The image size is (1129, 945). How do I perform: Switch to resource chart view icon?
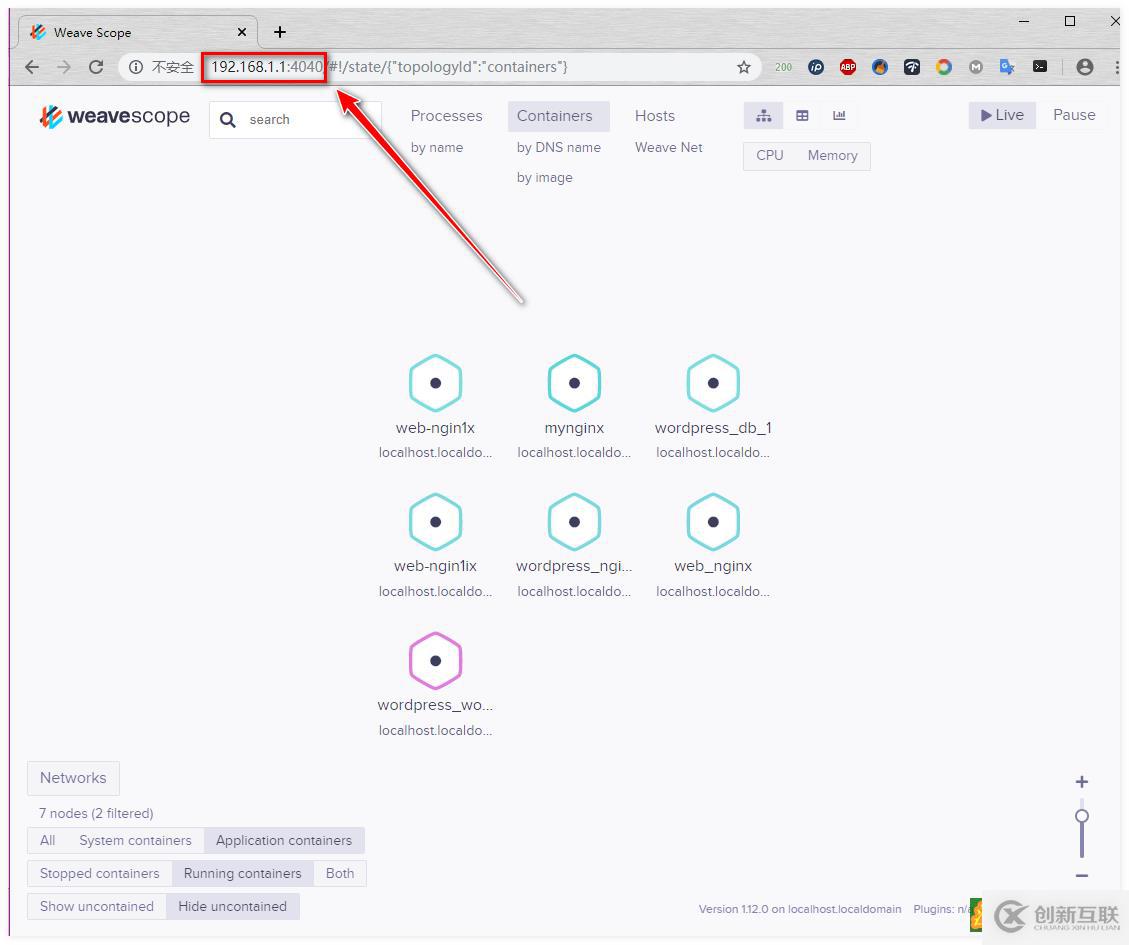[x=839, y=115]
